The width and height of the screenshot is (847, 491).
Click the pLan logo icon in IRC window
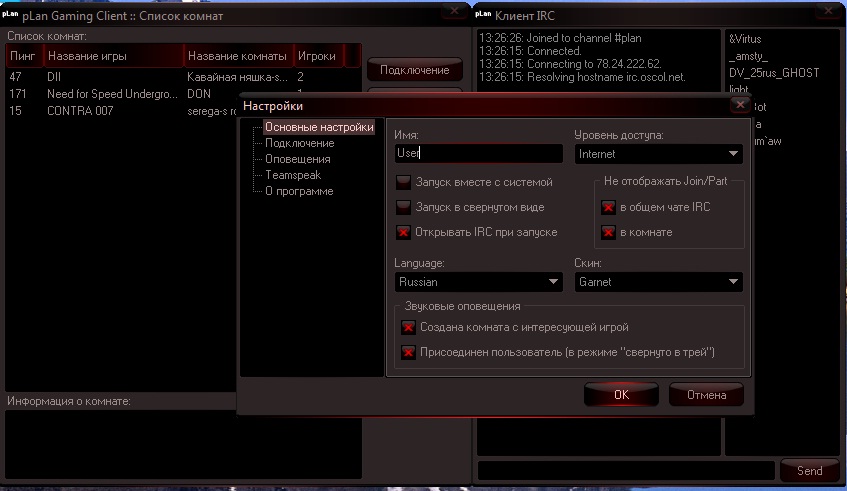(x=482, y=15)
